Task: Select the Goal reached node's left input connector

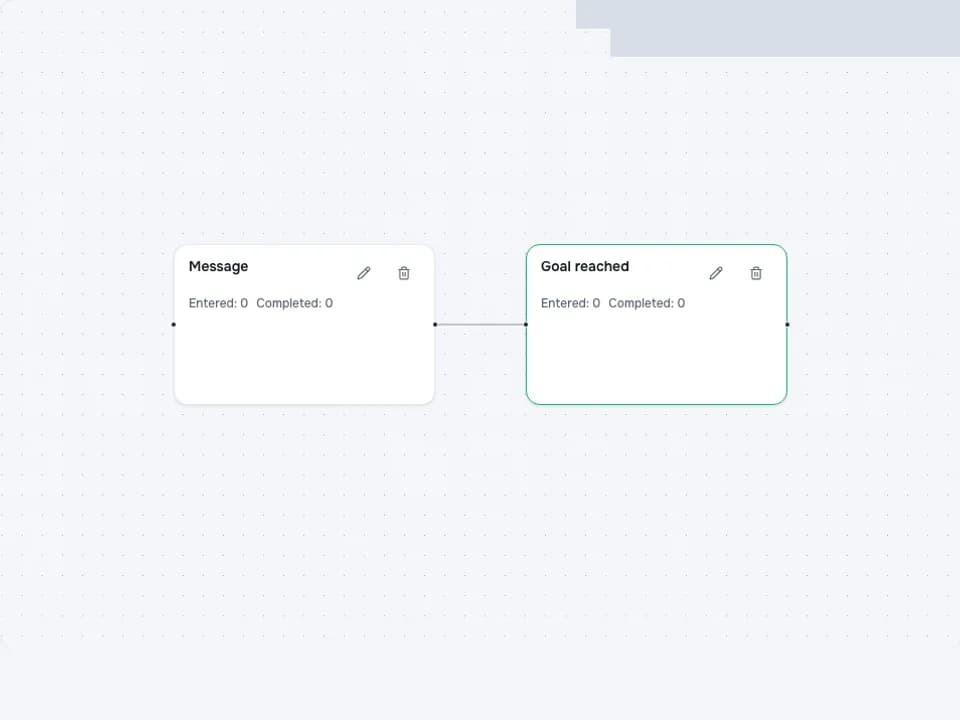Action: (x=526, y=324)
